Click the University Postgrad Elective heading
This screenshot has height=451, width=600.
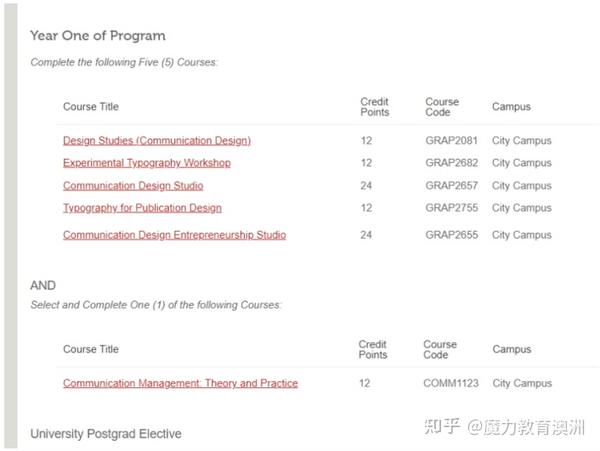pos(106,434)
